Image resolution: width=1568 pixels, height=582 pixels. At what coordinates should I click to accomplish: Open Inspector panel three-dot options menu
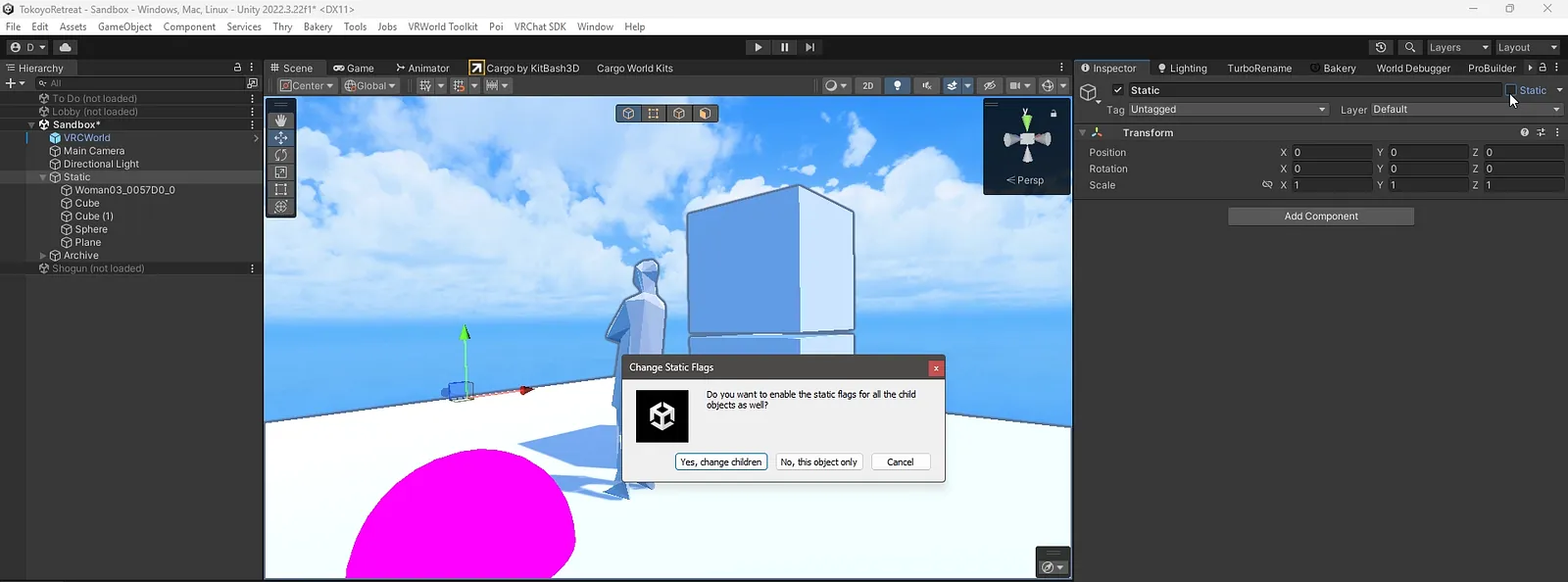pyautogui.click(x=1558, y=68)
